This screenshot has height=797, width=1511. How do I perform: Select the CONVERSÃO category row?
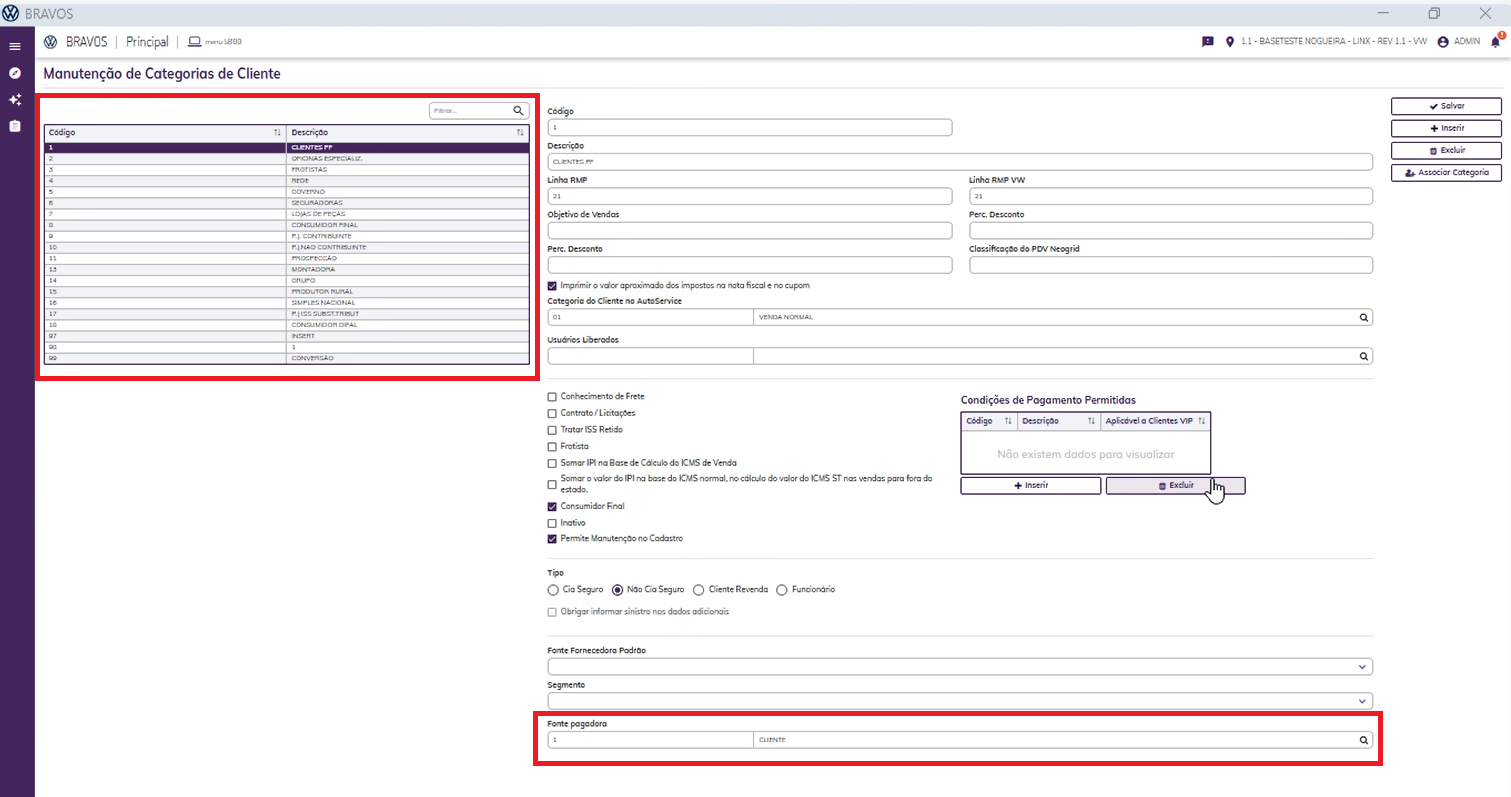286,358
